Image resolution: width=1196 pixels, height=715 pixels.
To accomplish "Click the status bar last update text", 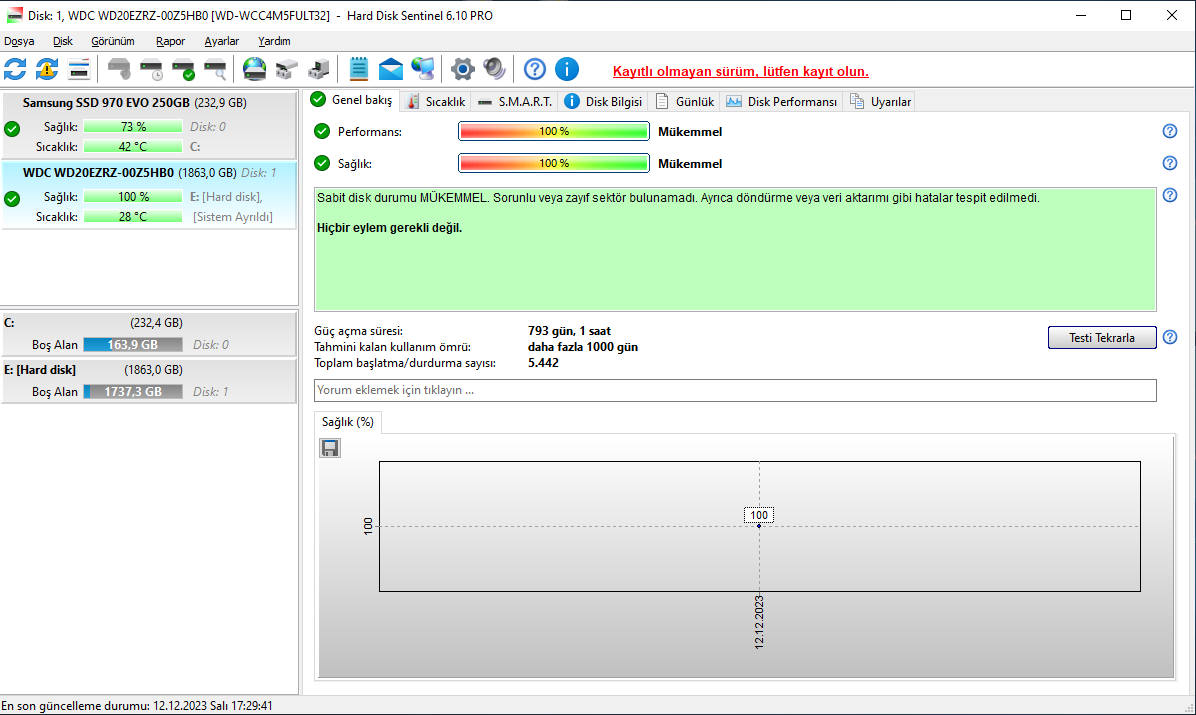I will 137,706.
